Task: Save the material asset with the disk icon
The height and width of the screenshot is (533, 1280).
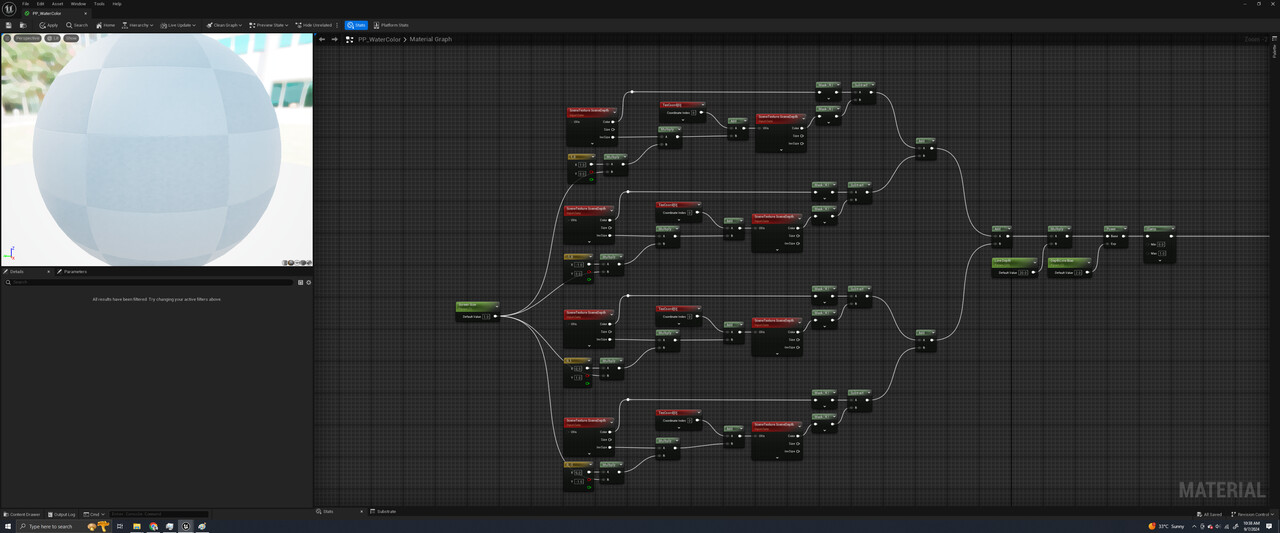Action: tap(9, 25)
